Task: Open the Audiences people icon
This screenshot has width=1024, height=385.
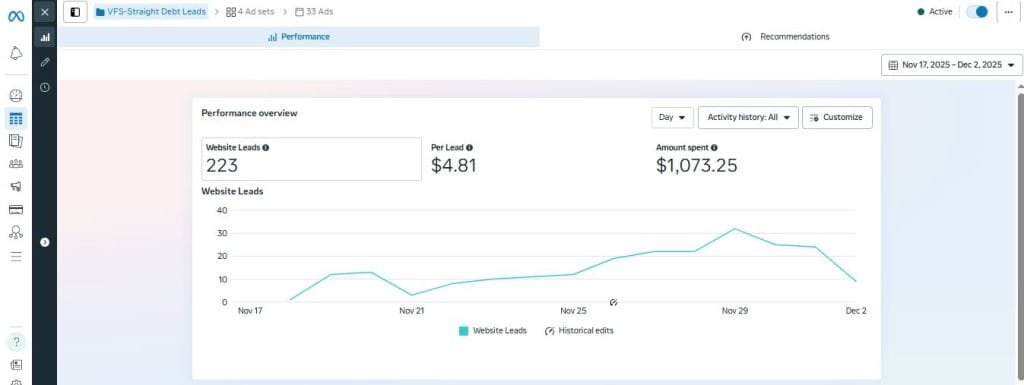Action: click(x=16, y=164)
